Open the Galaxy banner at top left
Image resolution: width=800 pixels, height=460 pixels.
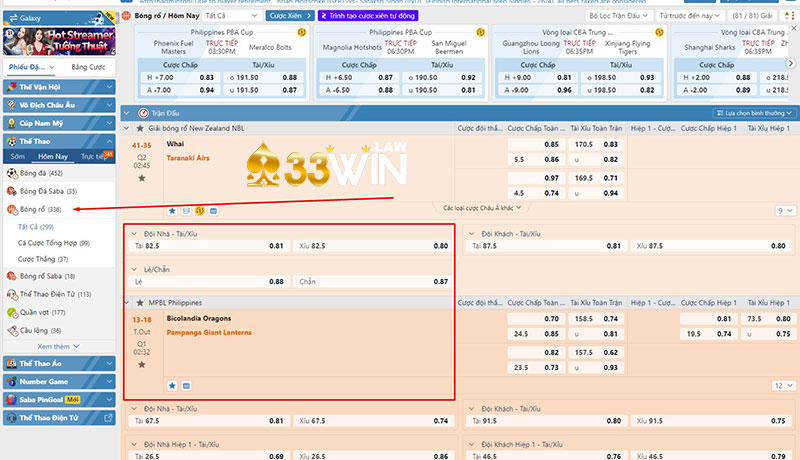(30, 16)
